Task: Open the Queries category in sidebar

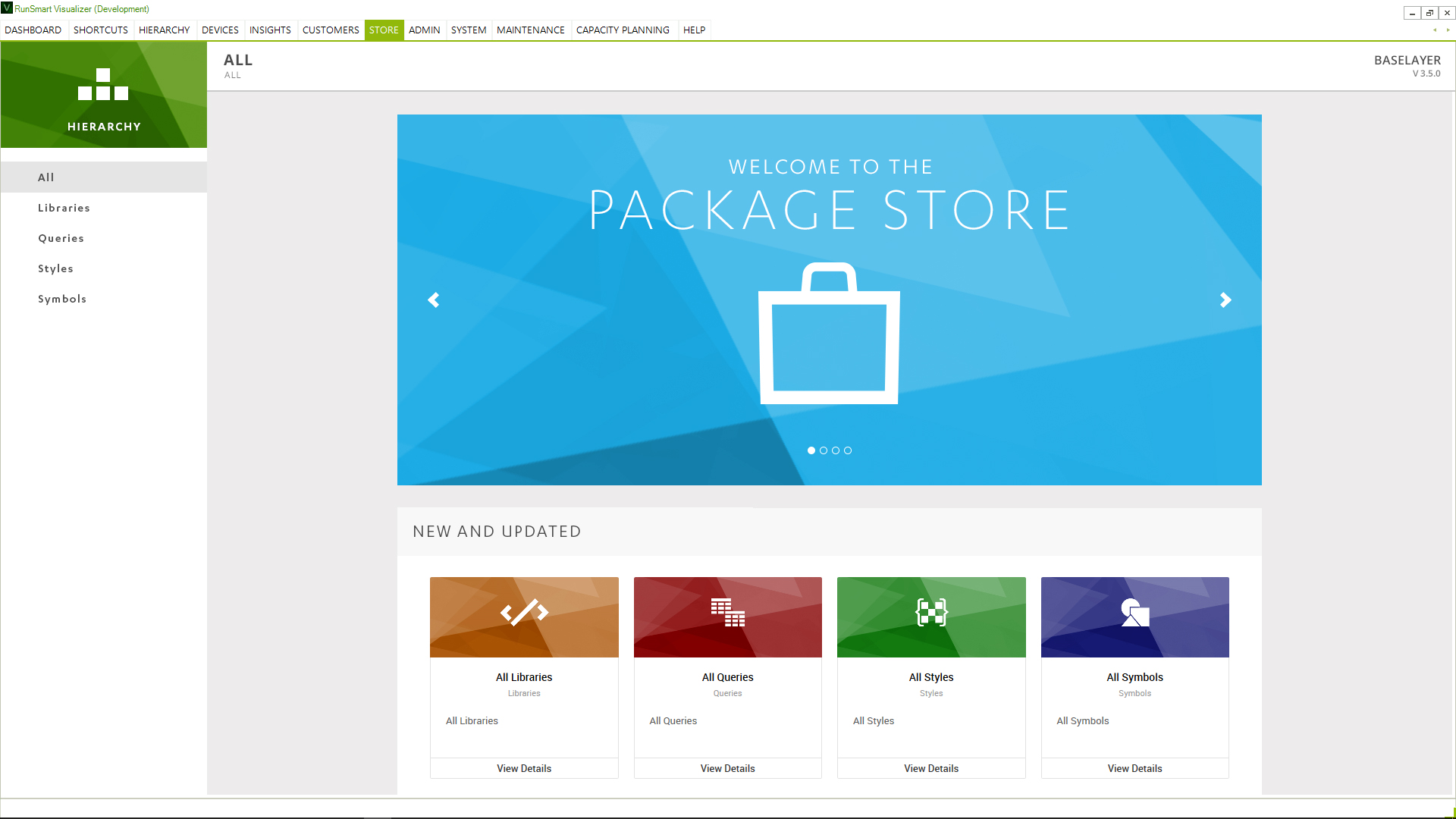Action: [x=61, y=238]
